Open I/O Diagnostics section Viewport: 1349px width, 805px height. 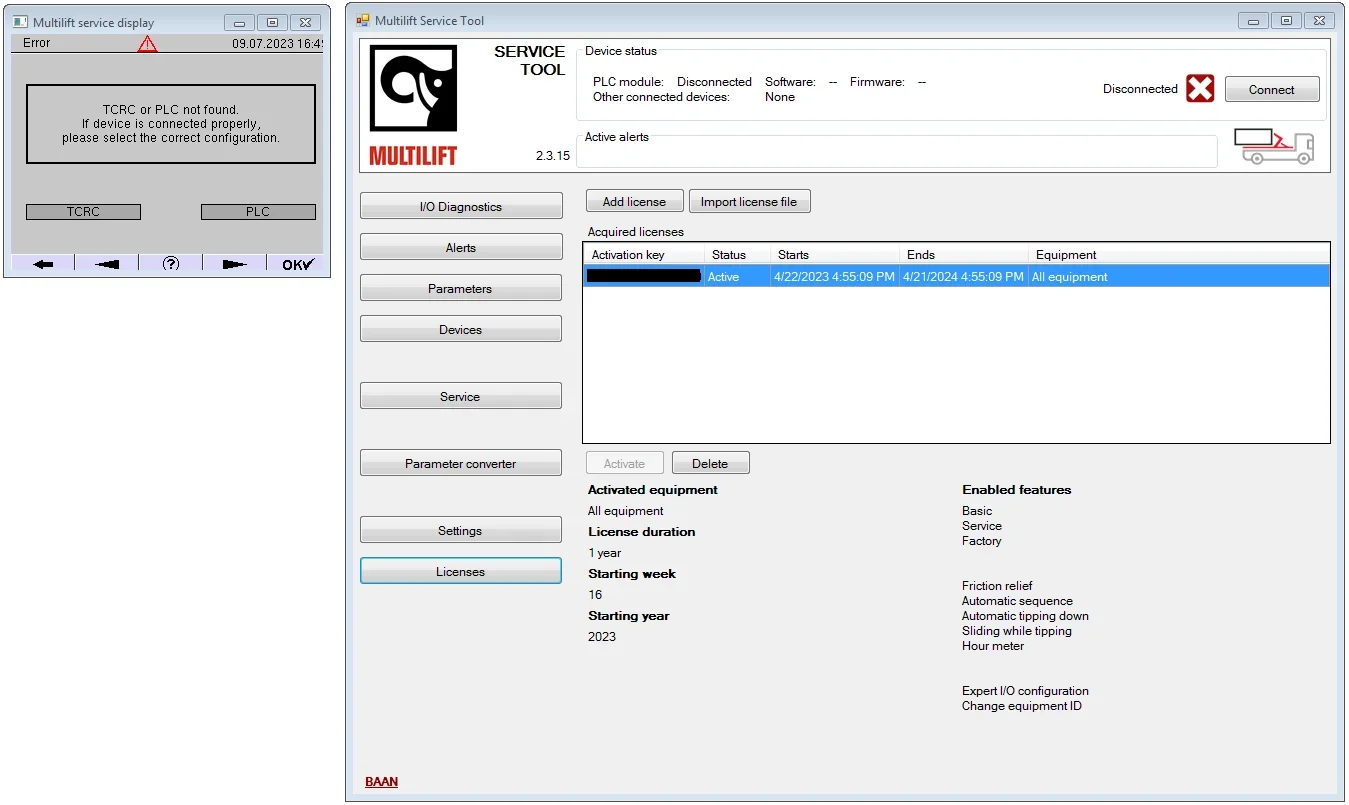(461, 206)
